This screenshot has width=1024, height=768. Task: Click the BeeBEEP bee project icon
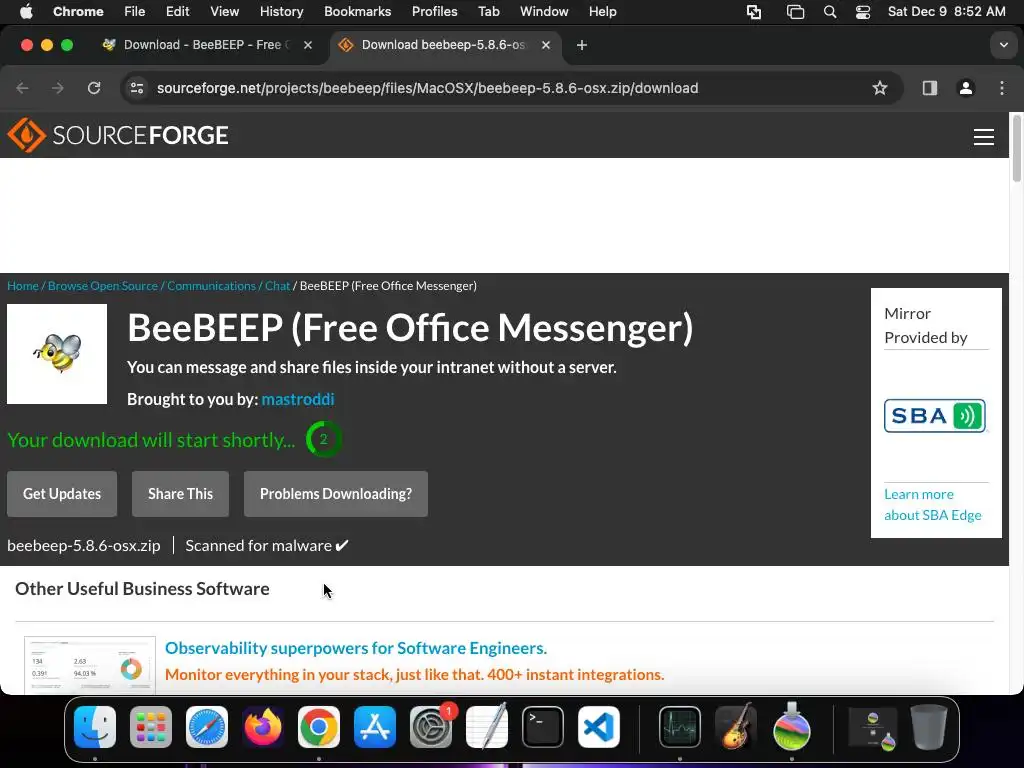57,354
